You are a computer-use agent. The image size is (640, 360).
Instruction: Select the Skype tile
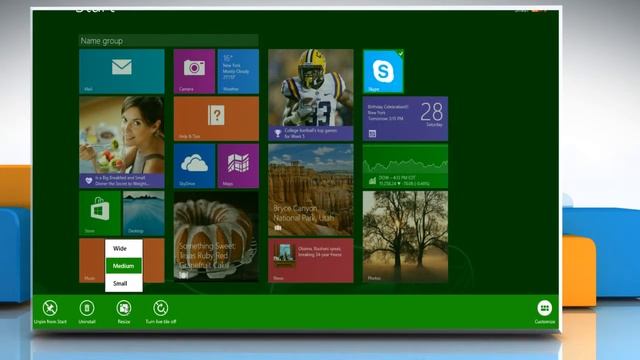tap(383, 71)
